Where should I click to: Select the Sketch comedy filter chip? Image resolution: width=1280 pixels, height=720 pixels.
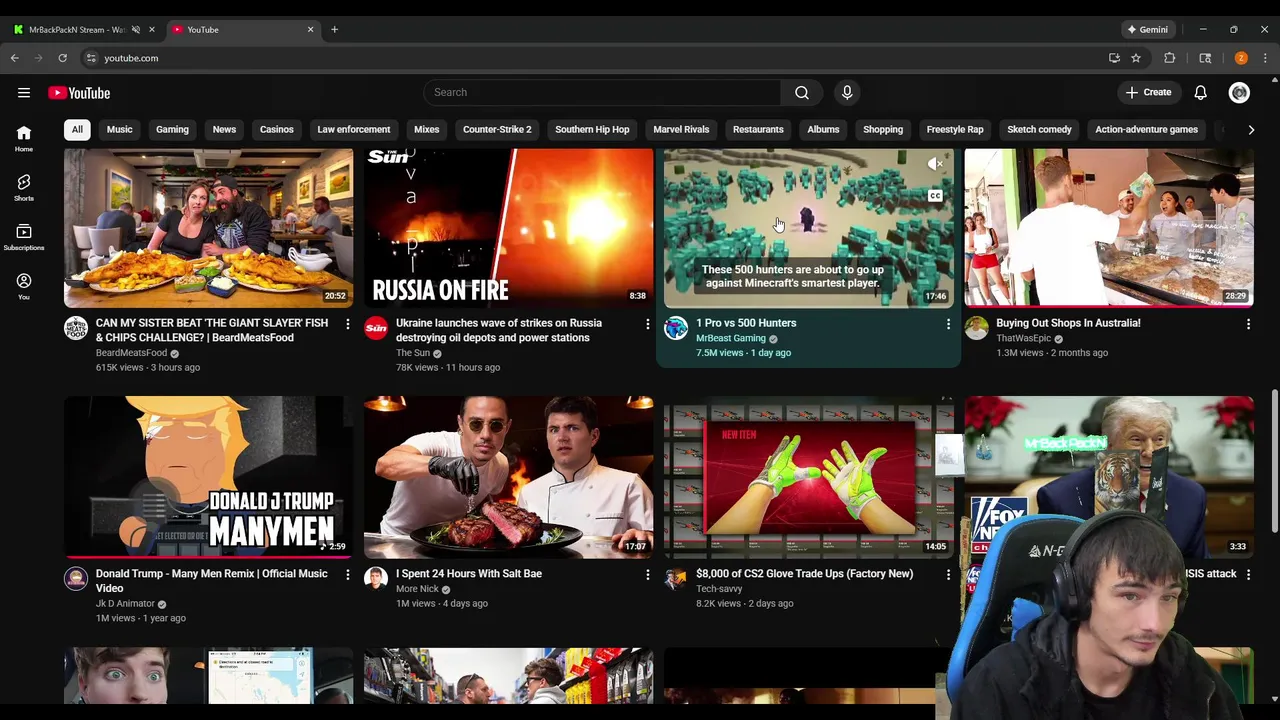pos(1039,130)
